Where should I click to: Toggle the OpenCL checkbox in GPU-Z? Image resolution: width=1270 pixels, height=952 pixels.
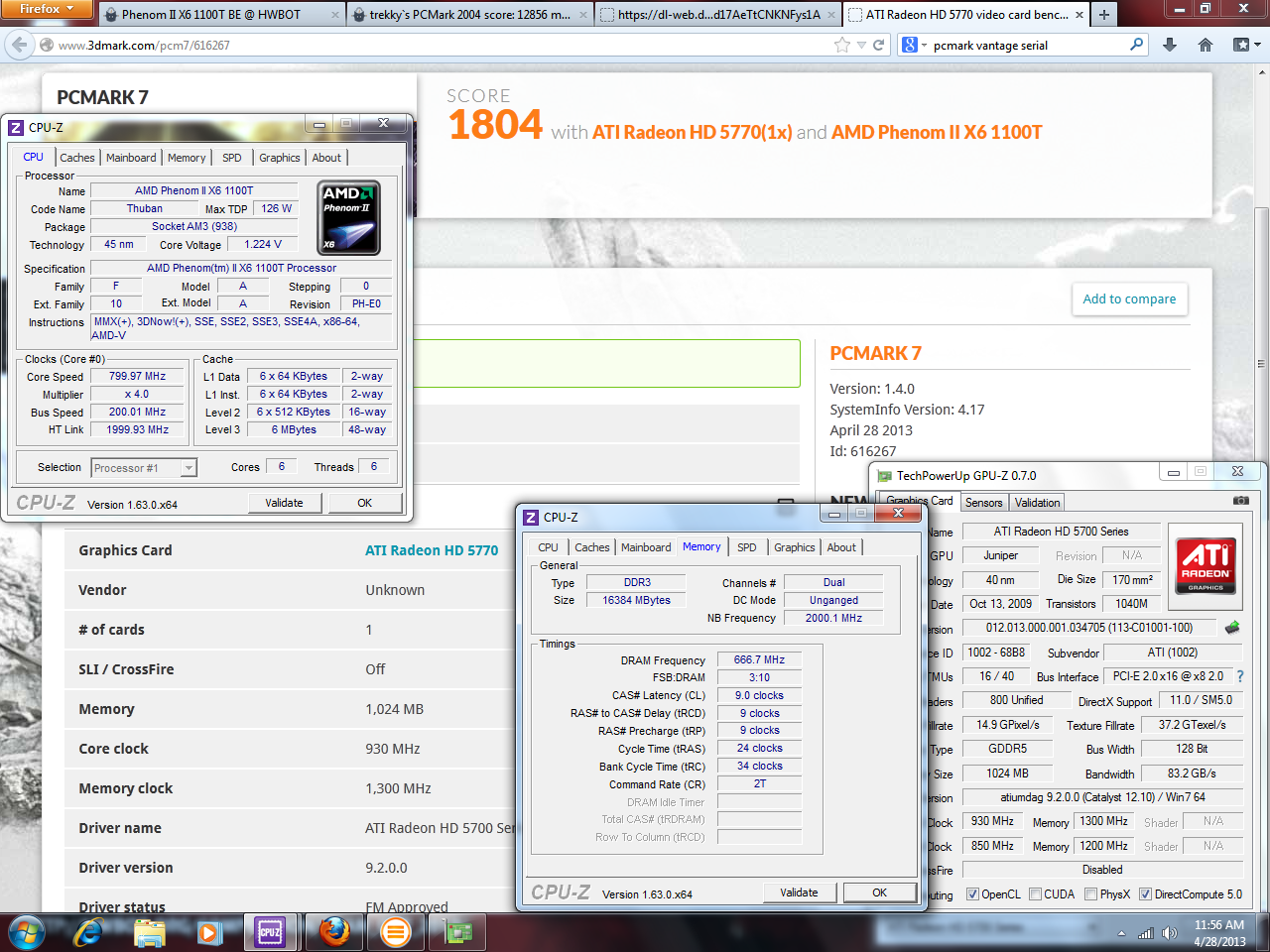pyautogui.click(x=972, y=894)
